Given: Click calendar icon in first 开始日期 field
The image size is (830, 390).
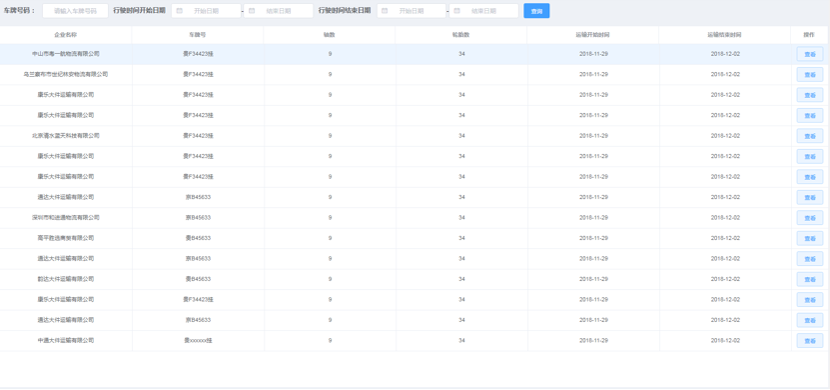Looking at the screenshot, I should click(x=179, y=11).
